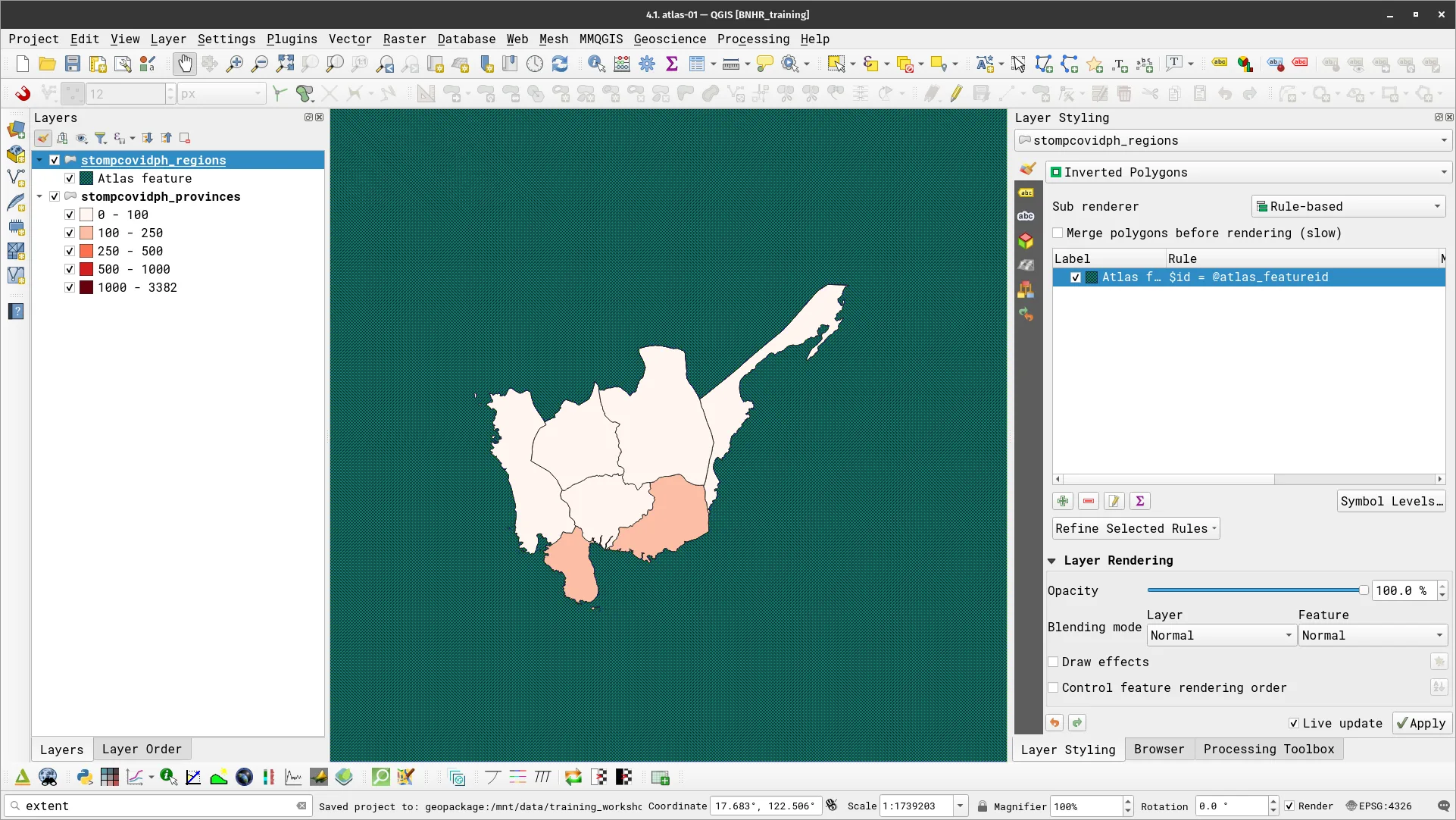1456x820 pixels.
Task: Activate the Zoom In tool
Action: [235, 64]
